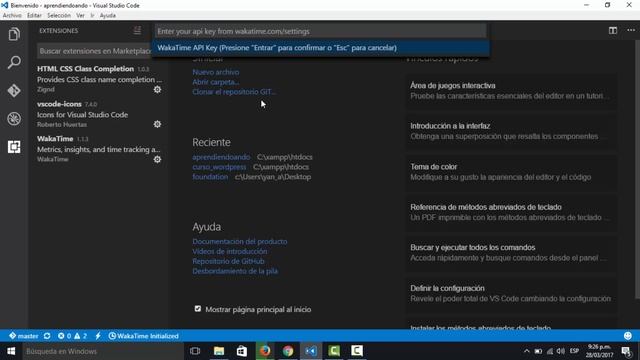The height and width of the screenshot is (360, 640).
Task: Open the editor more actions ellipsis
Action: [631, 31]
